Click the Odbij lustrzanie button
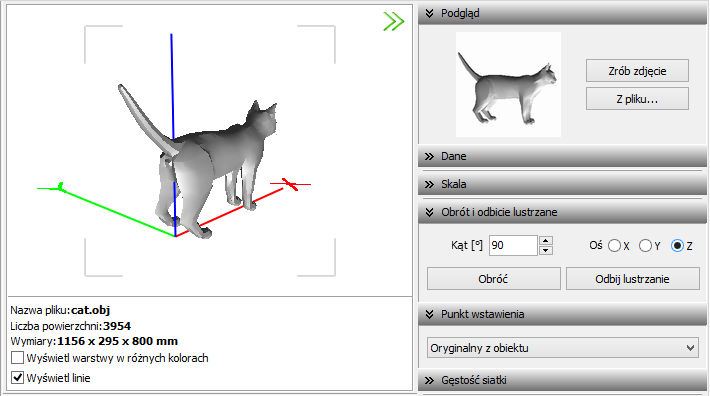The height and width of the screenshot is (396, 710). [633, 279]
